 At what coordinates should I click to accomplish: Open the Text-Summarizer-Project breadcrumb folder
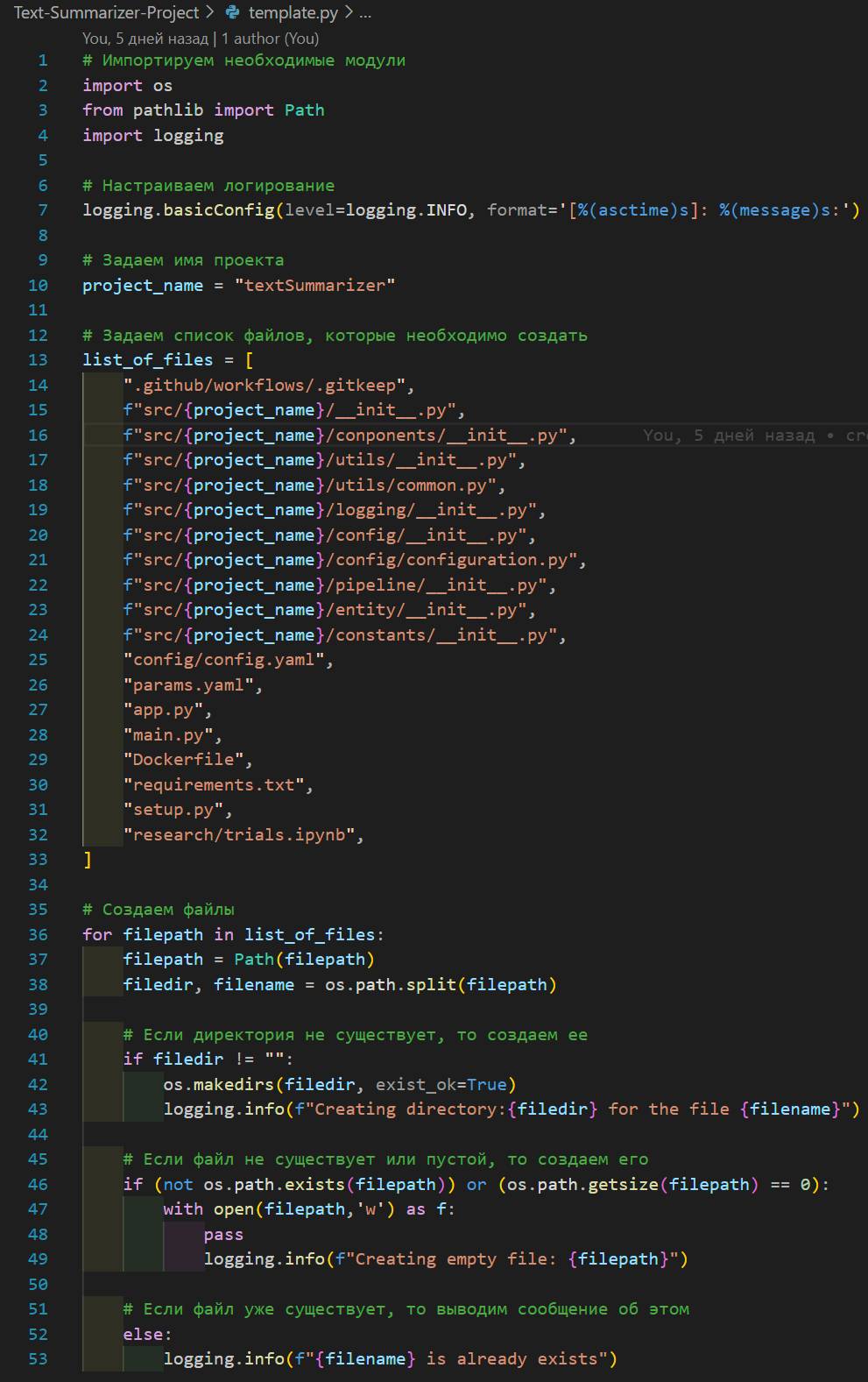click(x=106, y=12)
